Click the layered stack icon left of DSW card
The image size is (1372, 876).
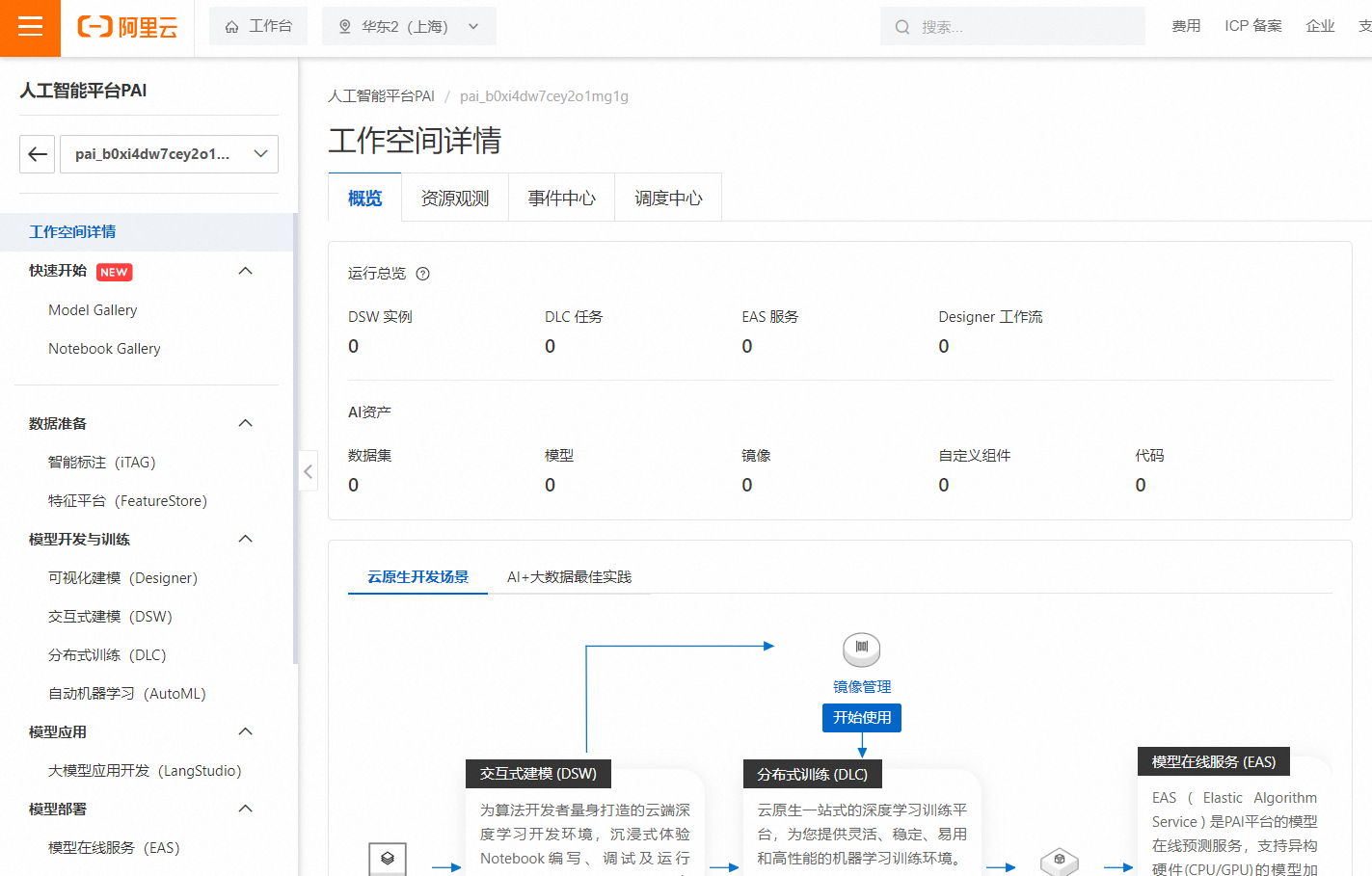388,859
